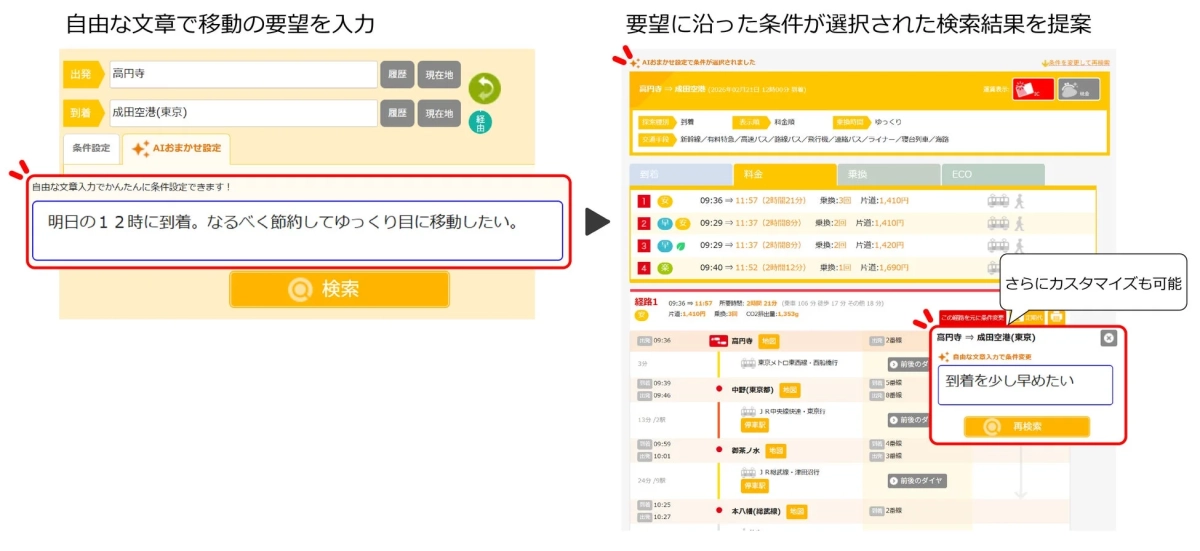Viewport: 1200px width, 551px height.
Task: Select the red IC fare display toggle
Action: 1033,90
